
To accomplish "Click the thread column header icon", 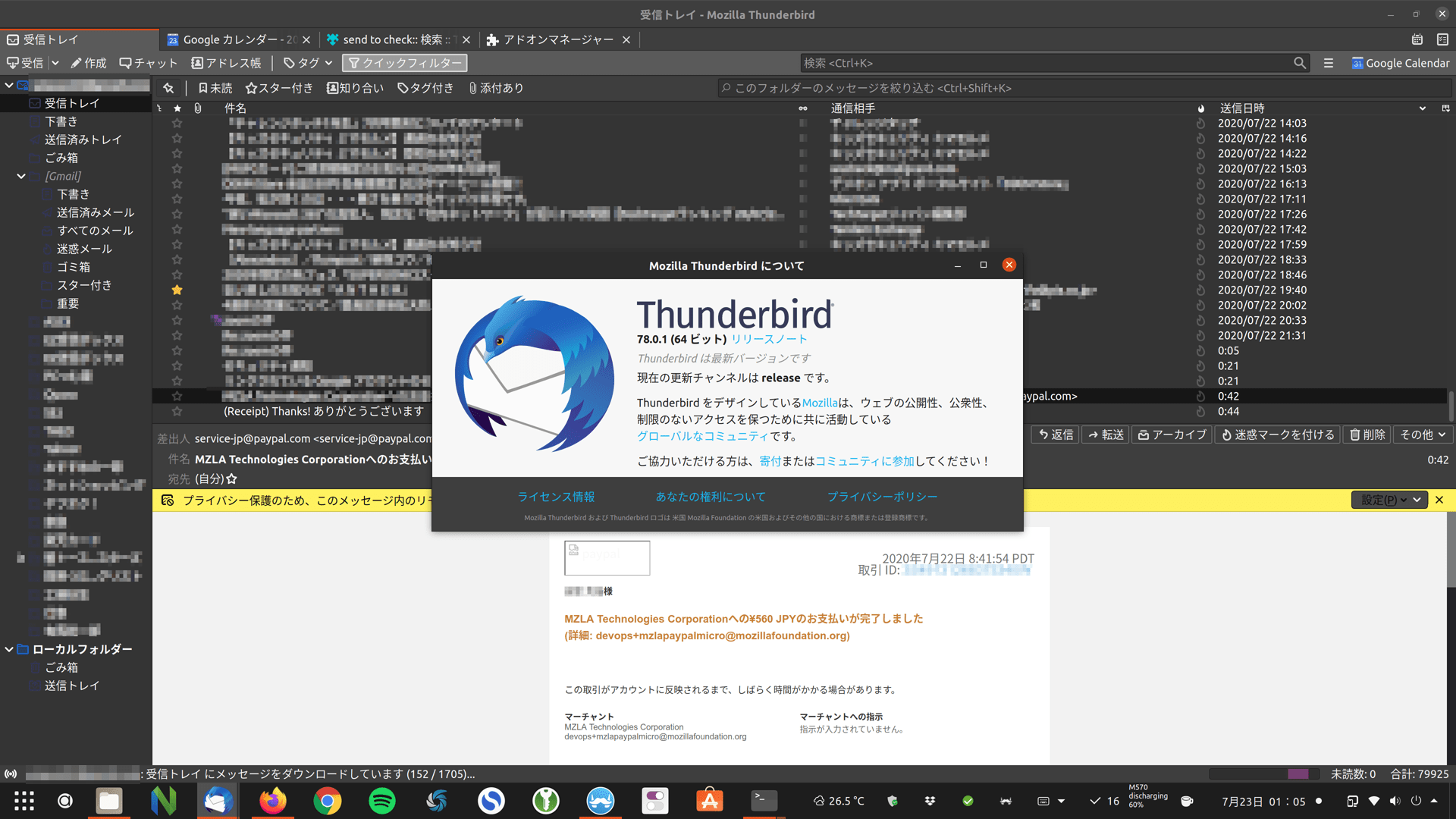I will tap(159, 108).
